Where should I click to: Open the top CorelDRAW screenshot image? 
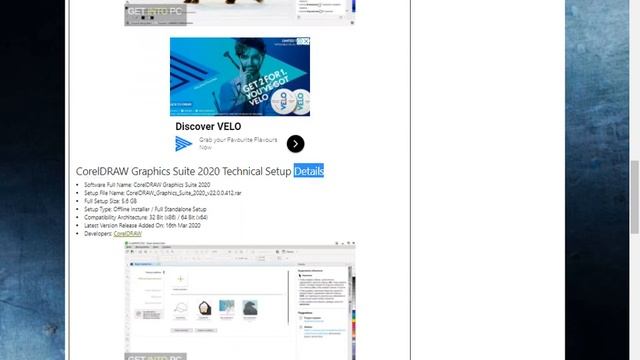[x=240, y=13]
